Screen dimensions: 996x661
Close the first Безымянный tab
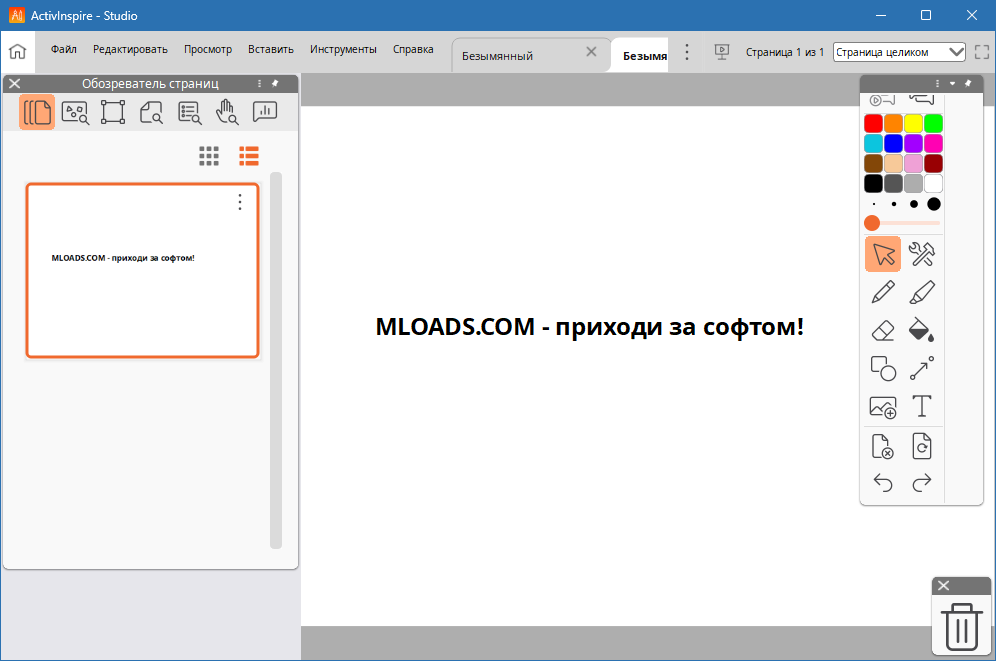coord(591,52)
